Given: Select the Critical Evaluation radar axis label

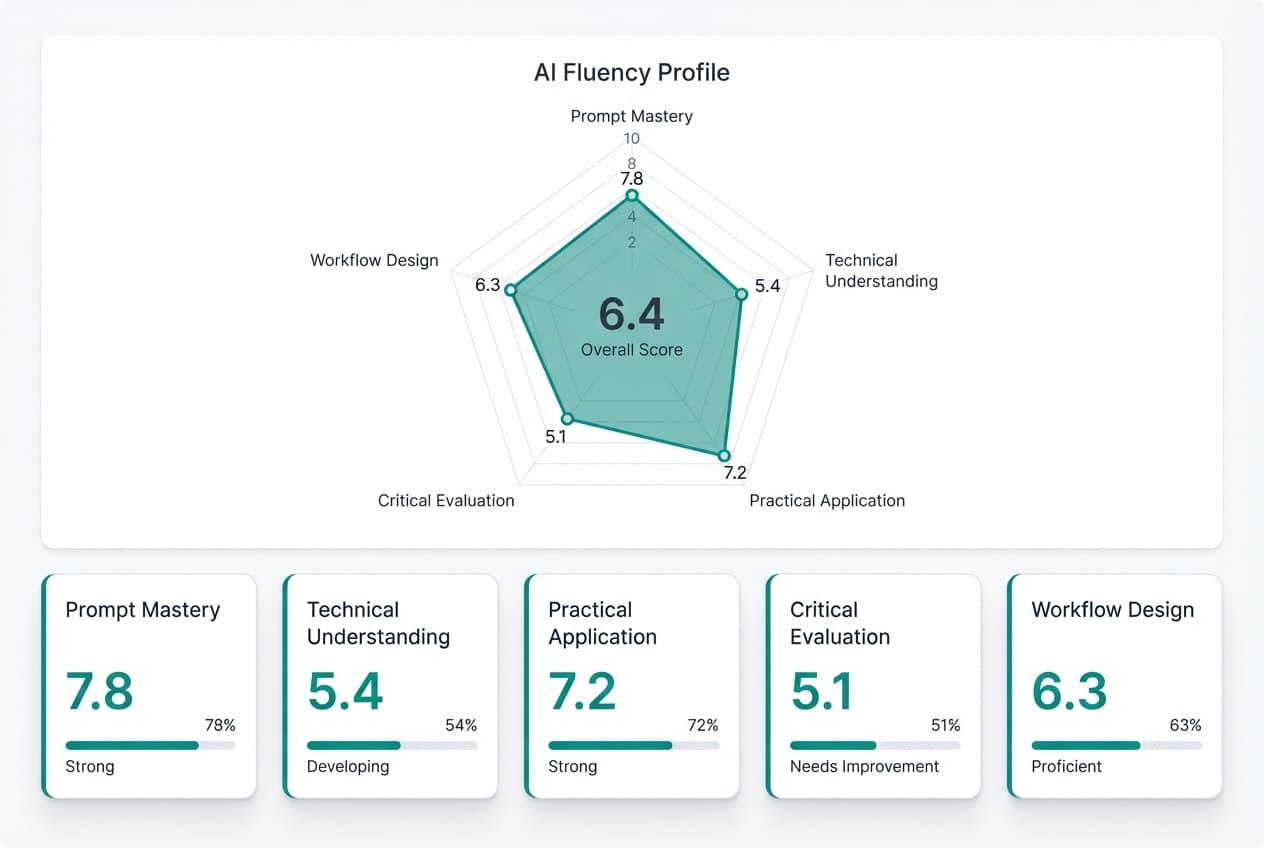Looking at the screenshot, I should coord(446,501).
